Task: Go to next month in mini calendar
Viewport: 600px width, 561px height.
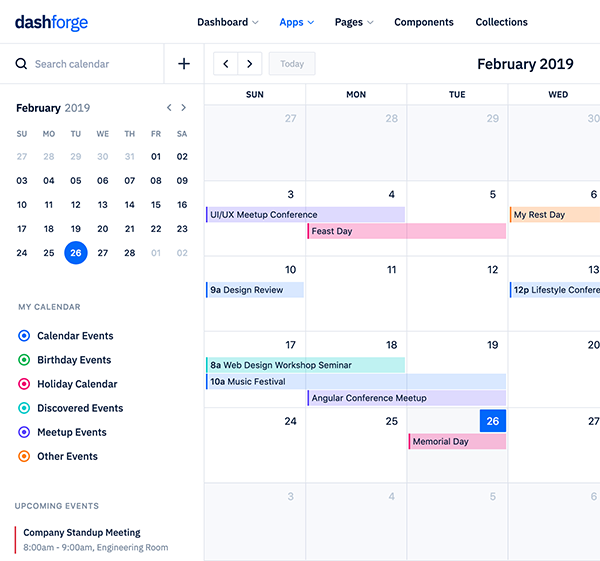Action: [183, 108]
